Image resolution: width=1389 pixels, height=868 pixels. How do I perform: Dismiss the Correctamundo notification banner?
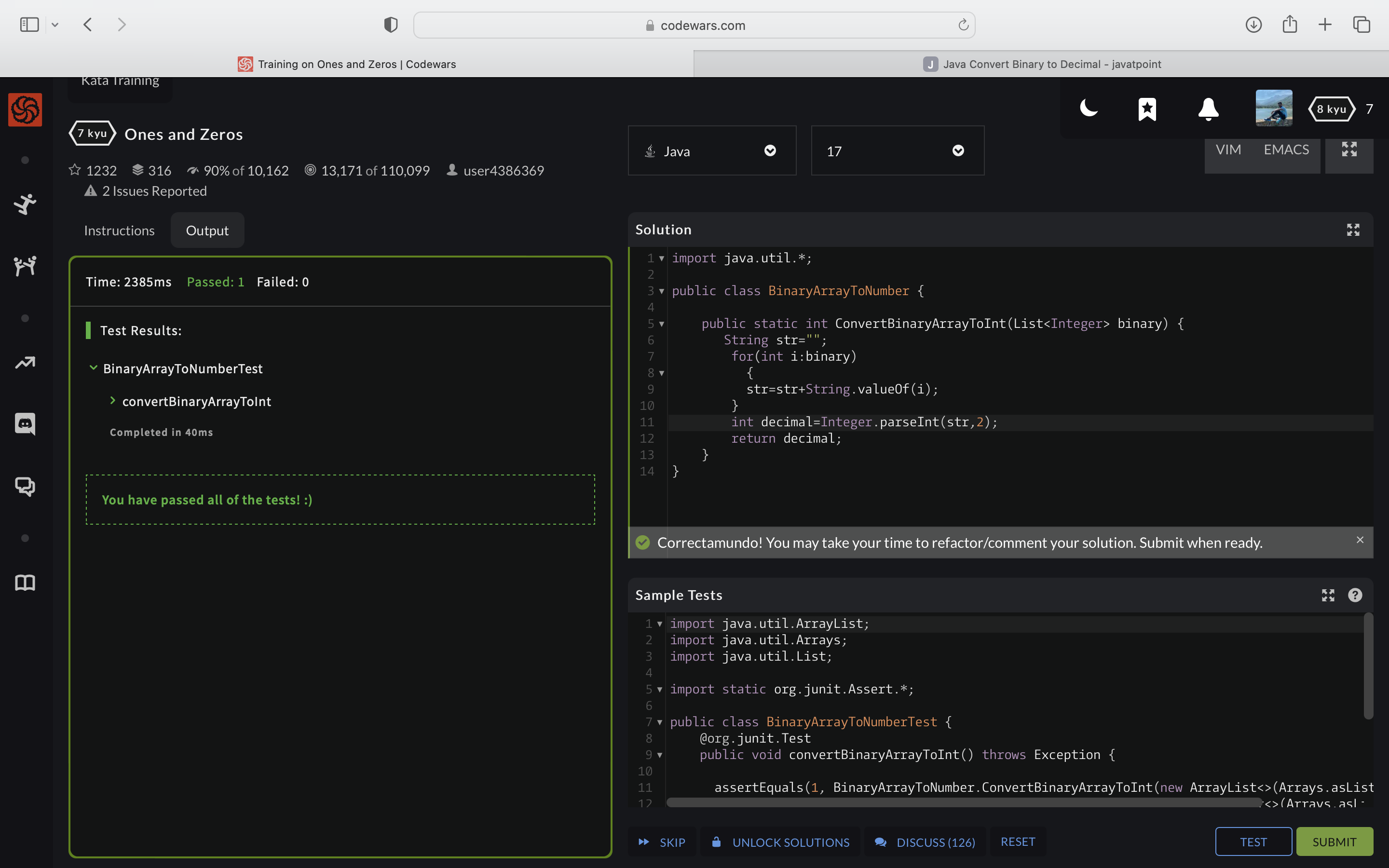[1360, 540]
